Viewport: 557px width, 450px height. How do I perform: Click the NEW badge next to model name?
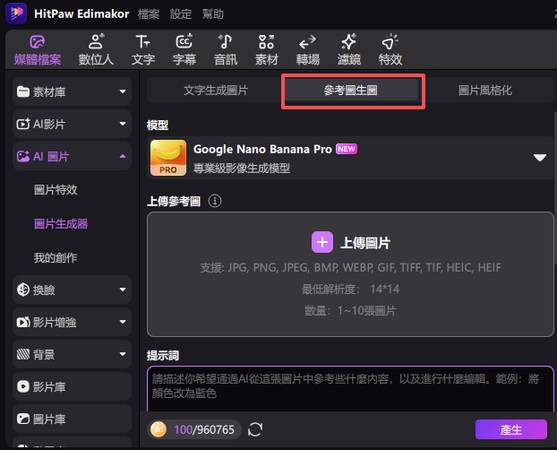point(346,149)
